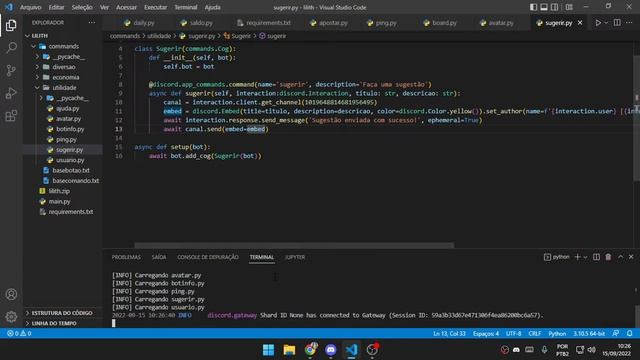Viewport: 640px width, 360px height.
Task: Split the terminal panel
Action: (x=596, y=257)
